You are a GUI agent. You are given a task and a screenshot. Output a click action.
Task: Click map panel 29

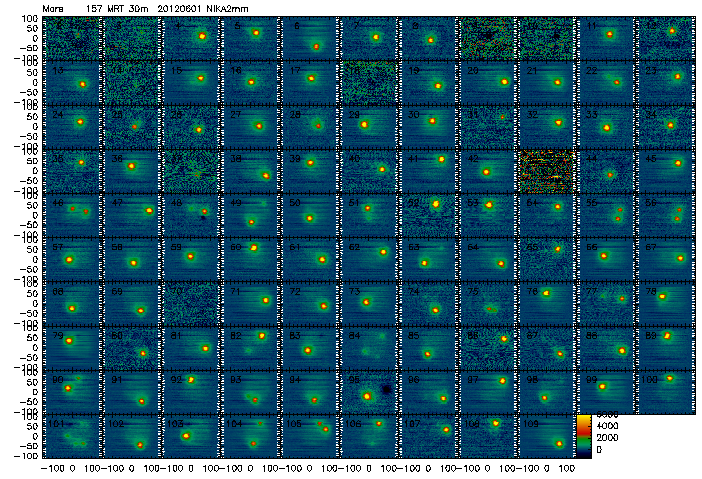tap(368, 126)
